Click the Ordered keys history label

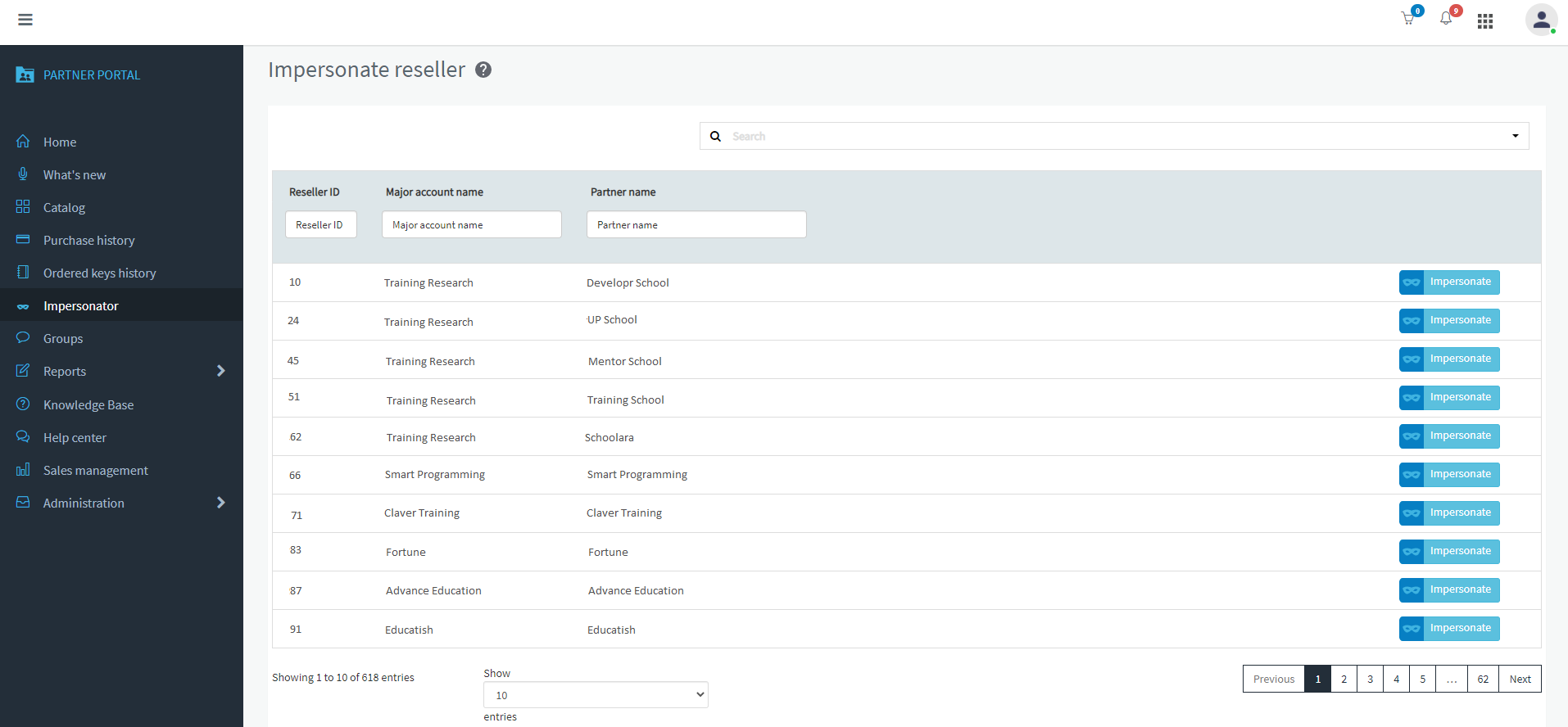[x=100, y=273]
